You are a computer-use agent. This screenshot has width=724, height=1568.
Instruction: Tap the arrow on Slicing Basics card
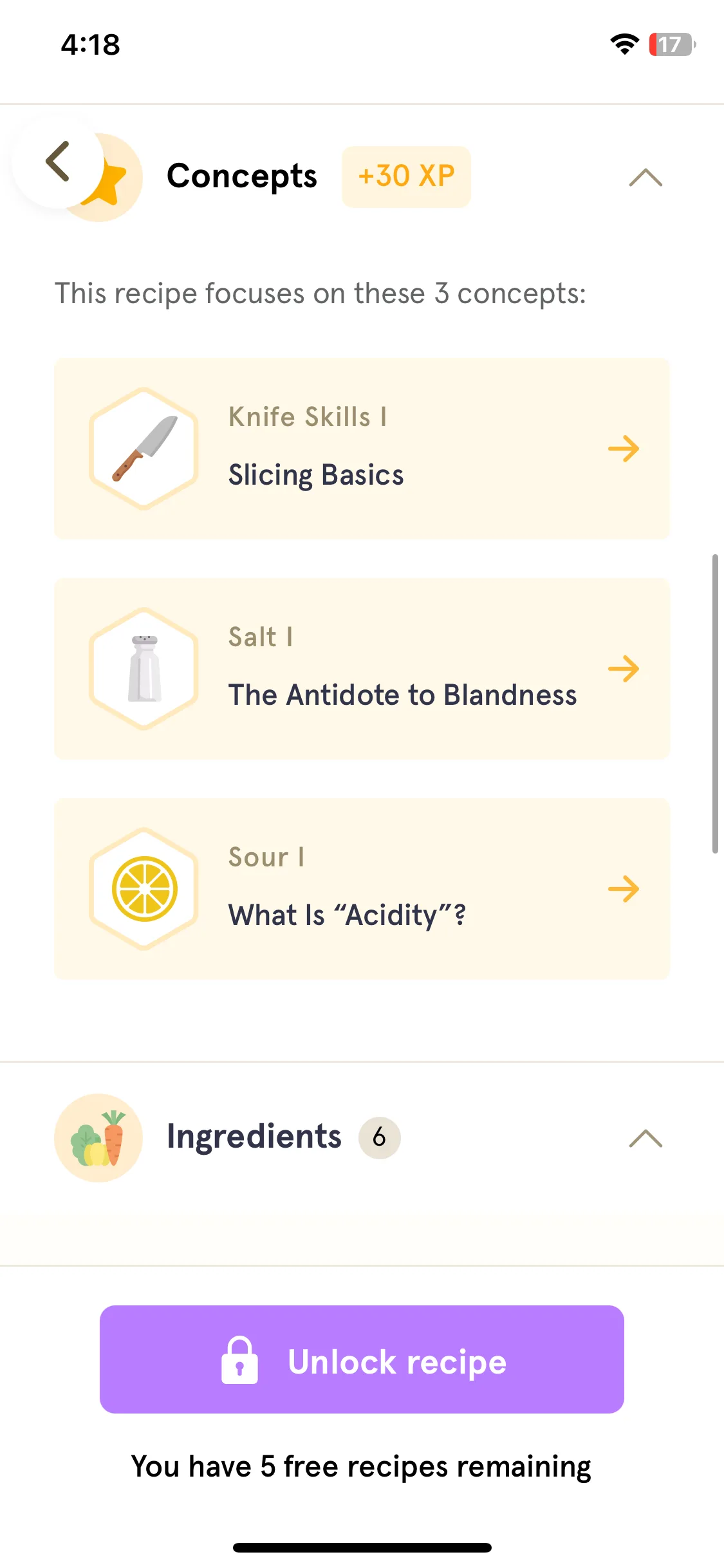[624, 449]
